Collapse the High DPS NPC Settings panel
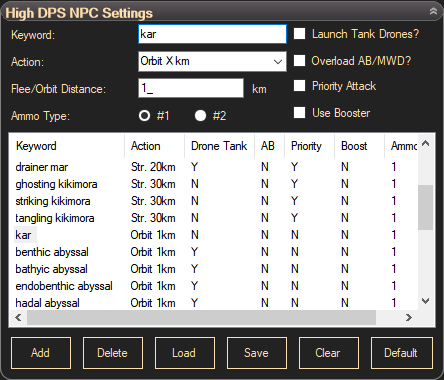The height and width of the screenshot is (380, 444). coord(433,11)
